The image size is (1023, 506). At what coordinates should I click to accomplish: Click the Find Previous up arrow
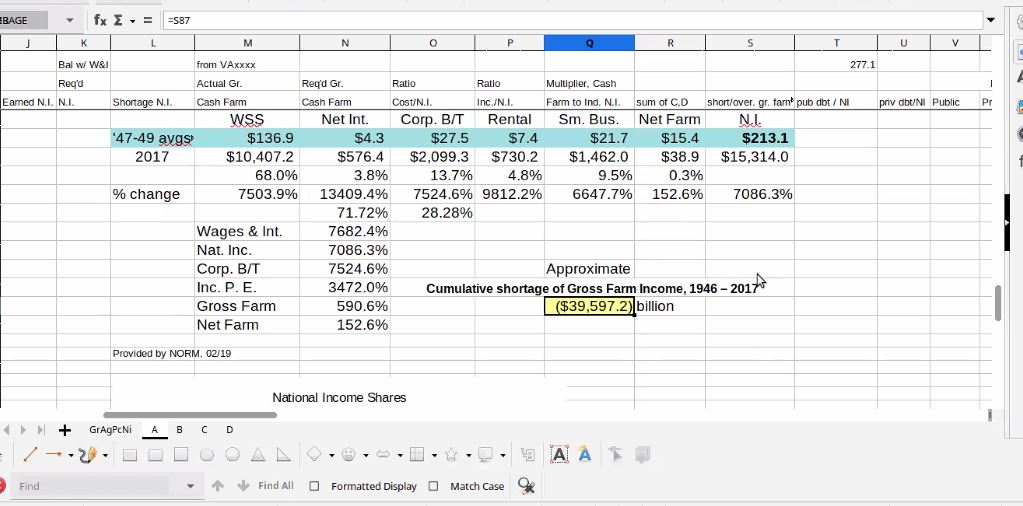point(218,486)
